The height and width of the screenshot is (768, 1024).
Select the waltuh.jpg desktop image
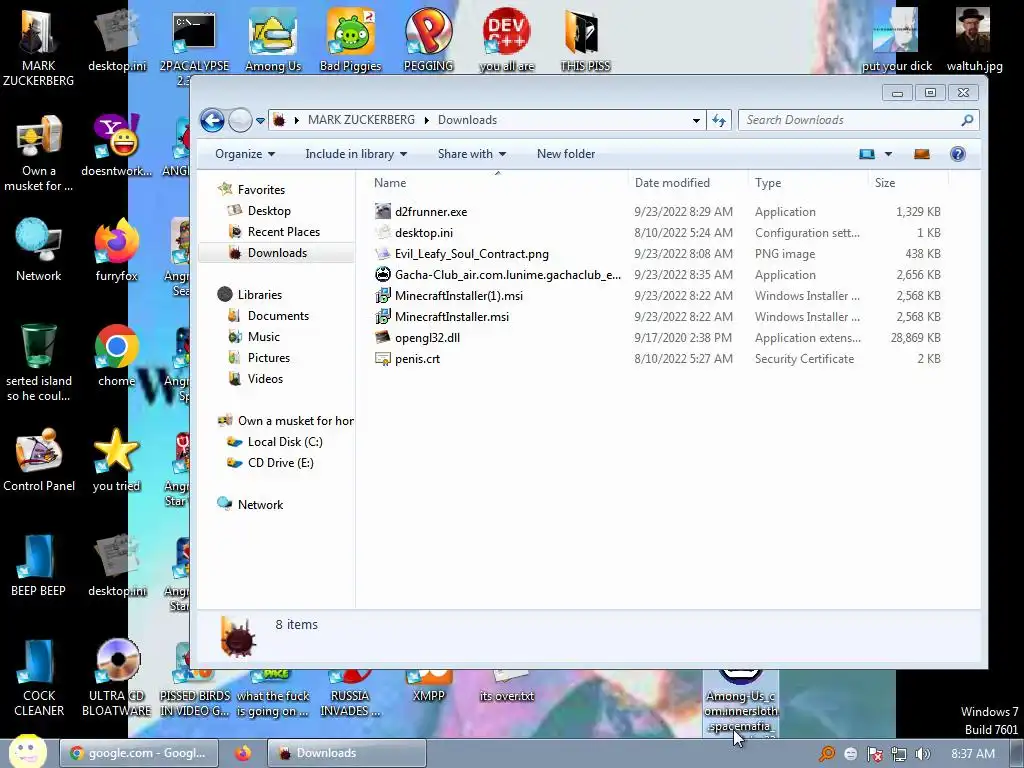[974, 40]
